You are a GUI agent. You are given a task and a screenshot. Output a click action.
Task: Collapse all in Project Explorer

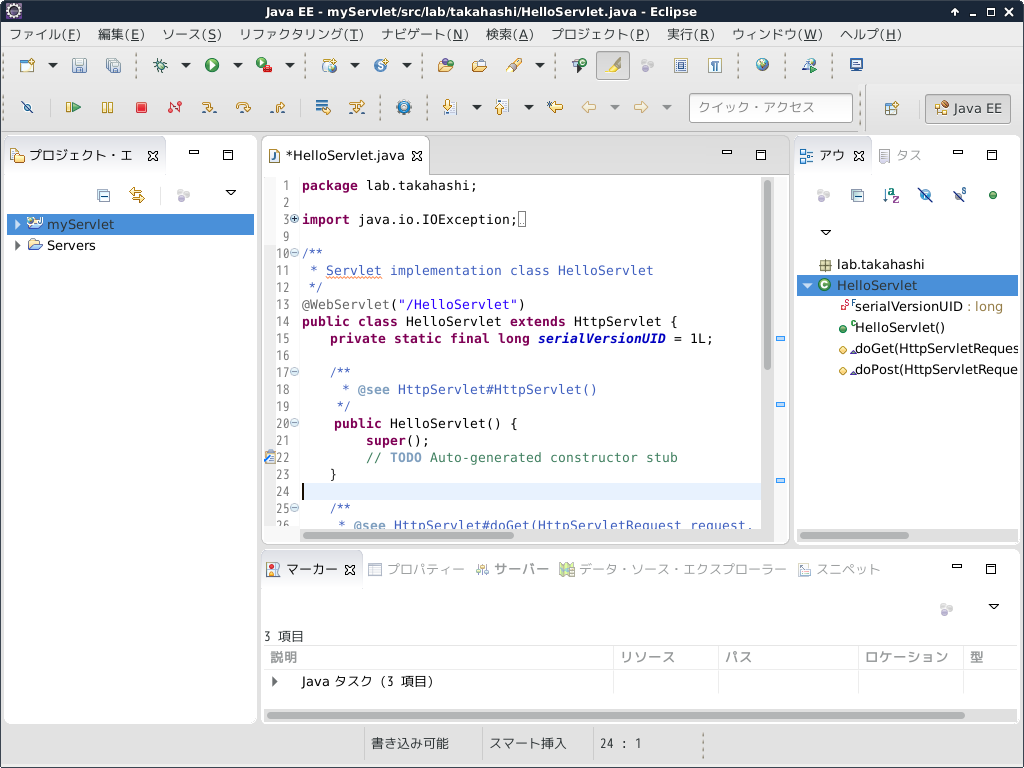(x=103, y=195)
